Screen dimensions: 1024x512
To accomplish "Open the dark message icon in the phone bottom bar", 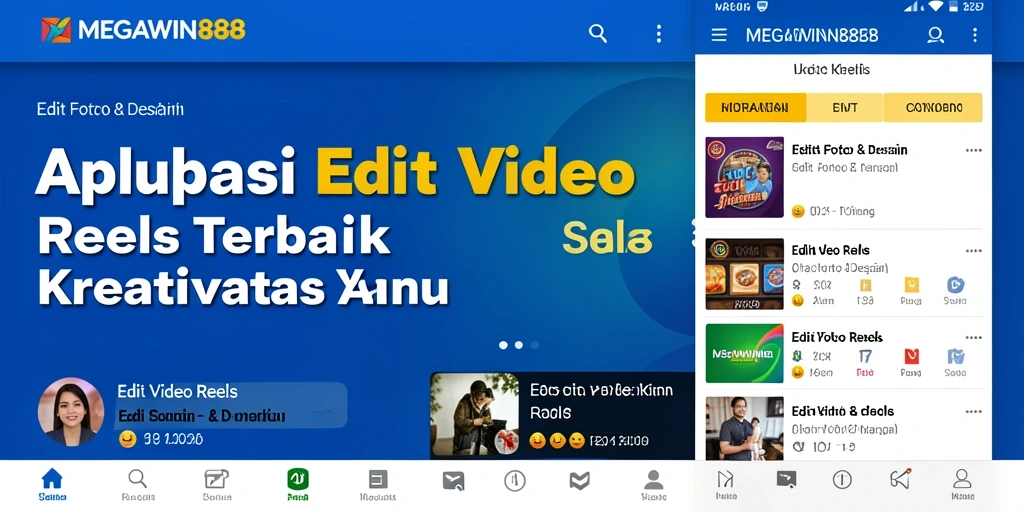I will [786, 479].
